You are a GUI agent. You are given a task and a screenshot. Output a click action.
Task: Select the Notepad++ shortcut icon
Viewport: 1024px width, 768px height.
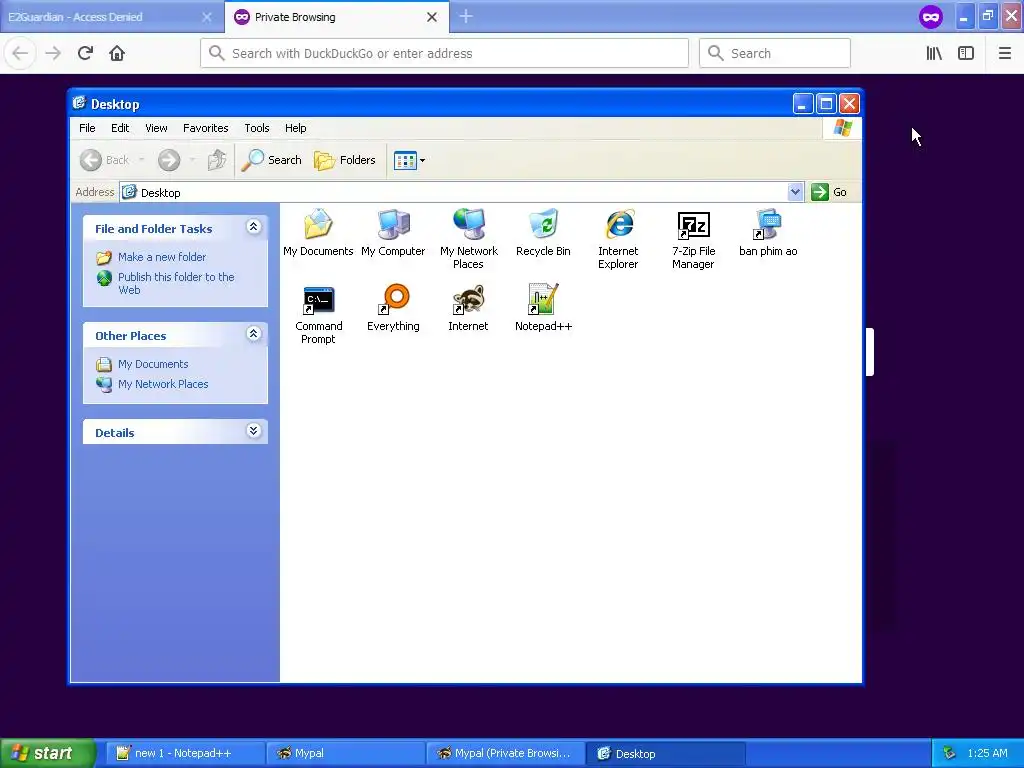[x=543, y=308]
